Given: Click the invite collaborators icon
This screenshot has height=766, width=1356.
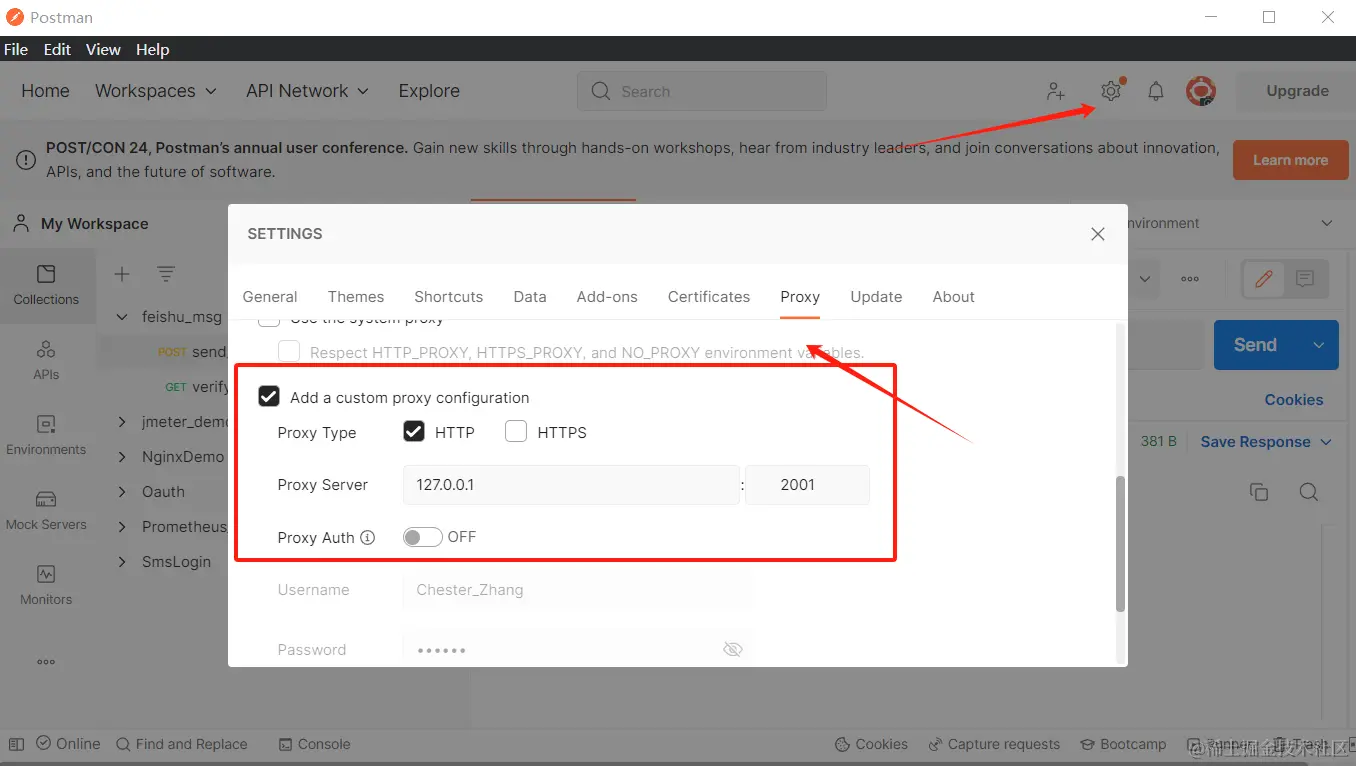Looking at the screenshot, I should click(x=1056, y=91).
